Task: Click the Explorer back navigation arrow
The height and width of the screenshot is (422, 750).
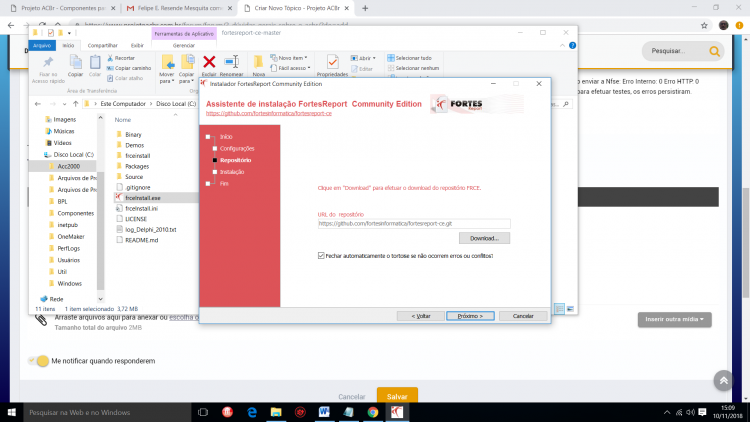Action: click(x=38, y=104)
